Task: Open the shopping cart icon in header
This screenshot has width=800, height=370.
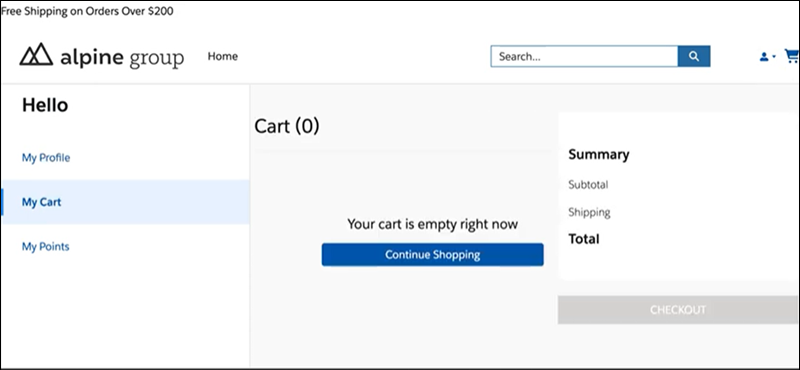Action: tap(792, 56)
